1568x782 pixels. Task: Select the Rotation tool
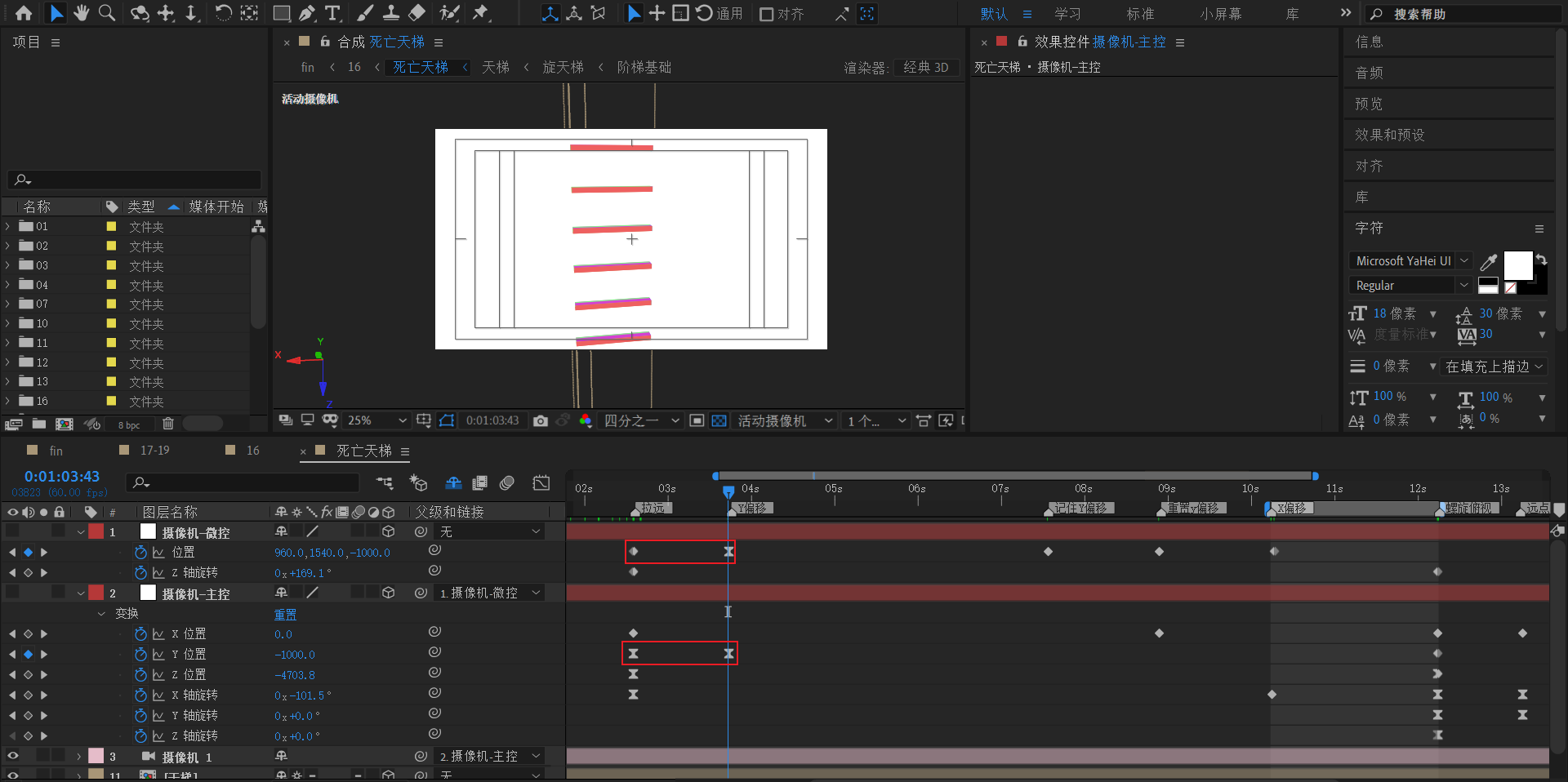point(223,13)
